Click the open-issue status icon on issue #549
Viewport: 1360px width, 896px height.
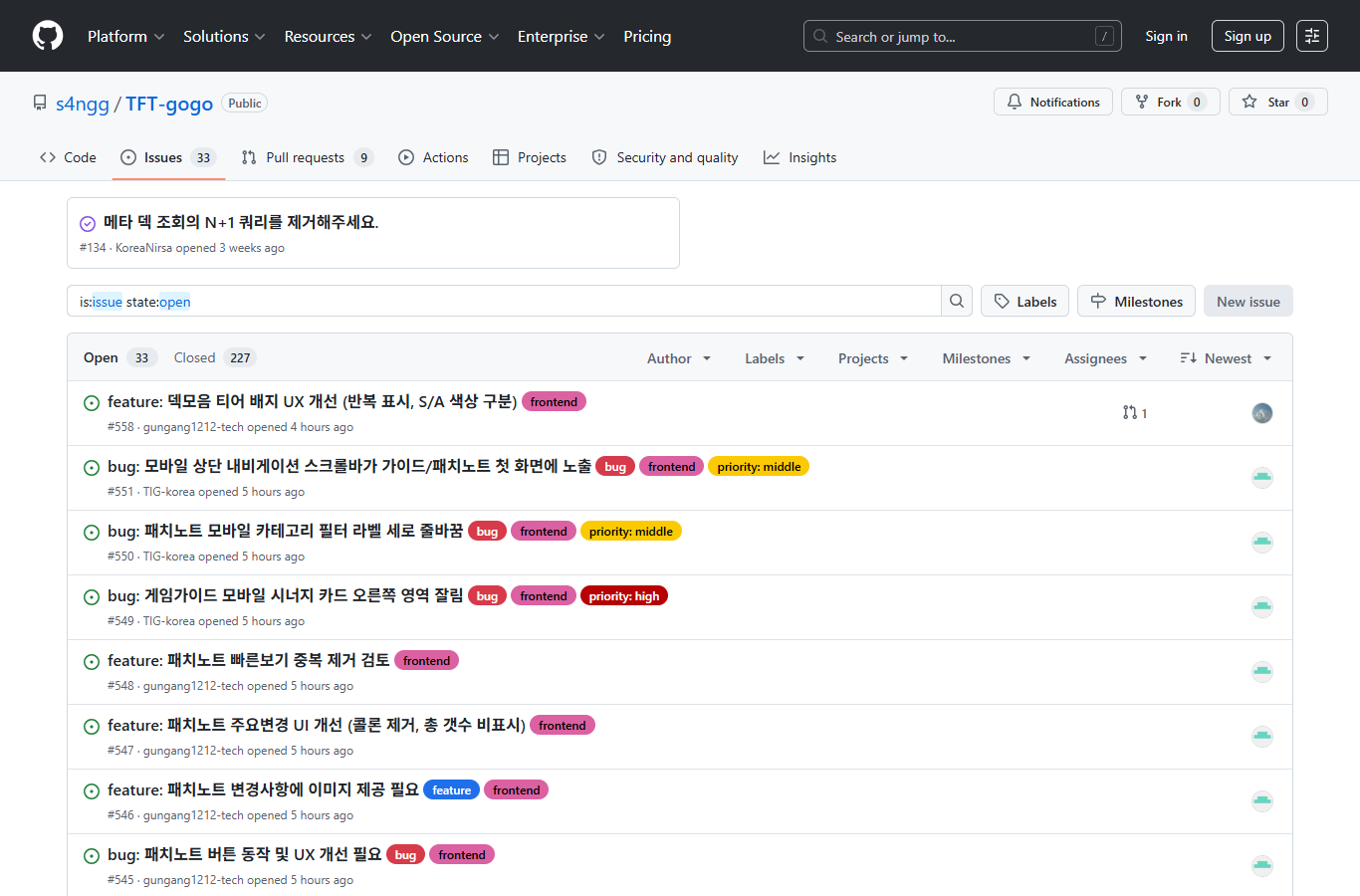(92, 597)
